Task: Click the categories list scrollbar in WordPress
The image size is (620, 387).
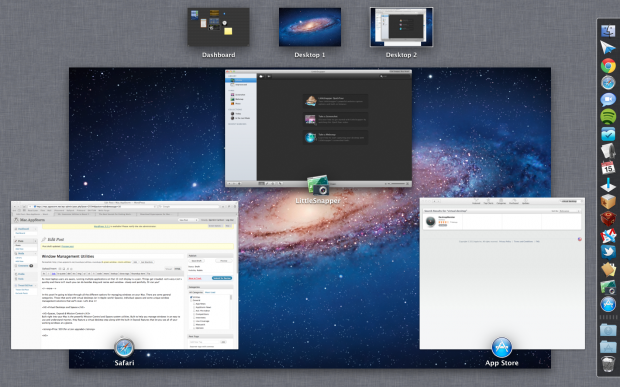Action: 231,298
